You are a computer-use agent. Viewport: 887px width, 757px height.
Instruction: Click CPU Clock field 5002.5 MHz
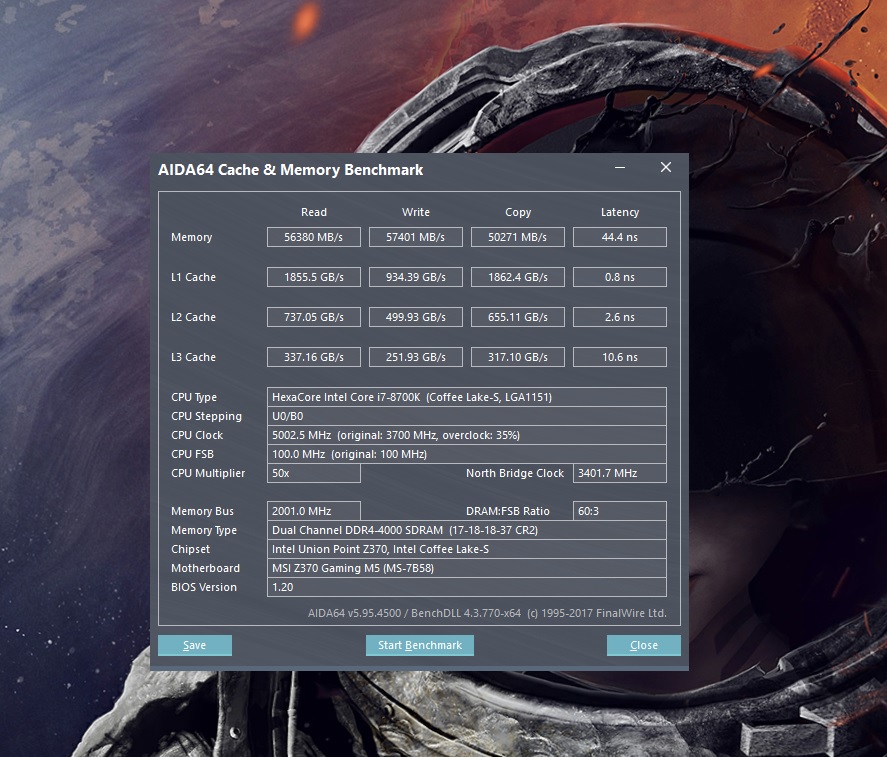coord(467,435)
